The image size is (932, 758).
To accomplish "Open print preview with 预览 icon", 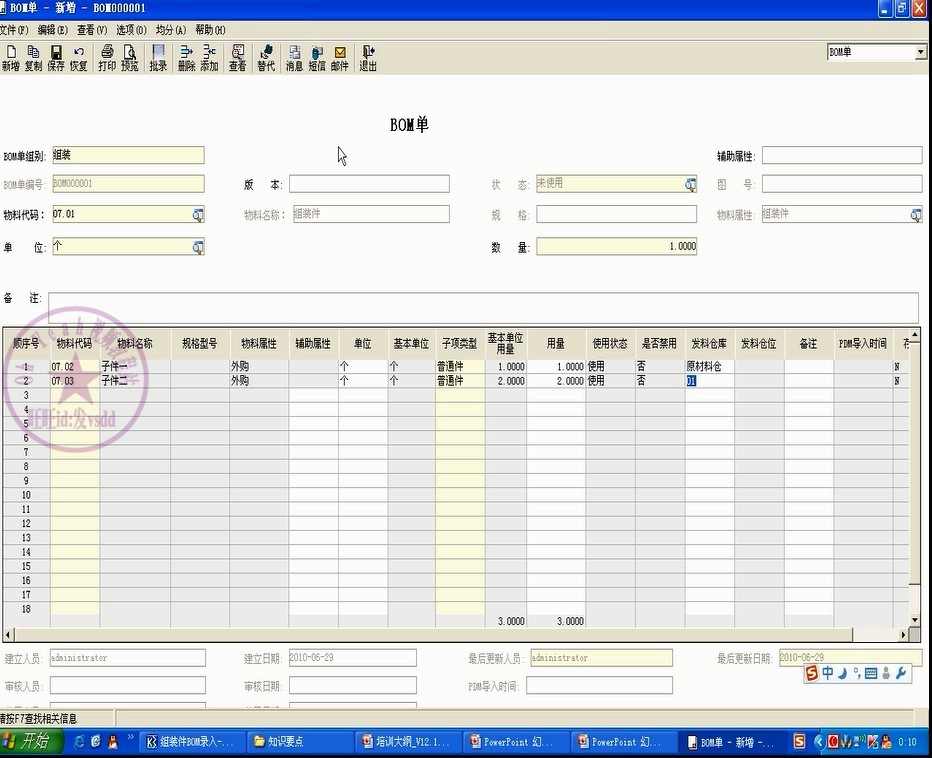I will coord(130,58).
